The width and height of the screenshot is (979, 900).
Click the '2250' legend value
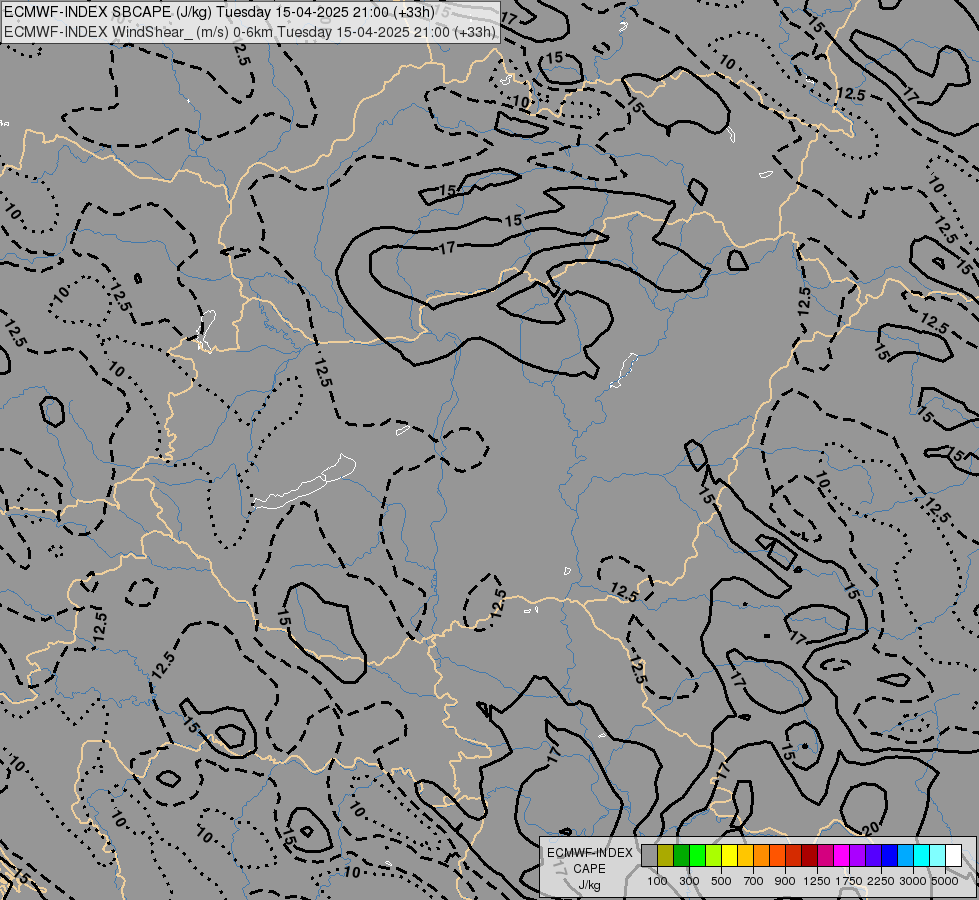(x=881, y=881)
